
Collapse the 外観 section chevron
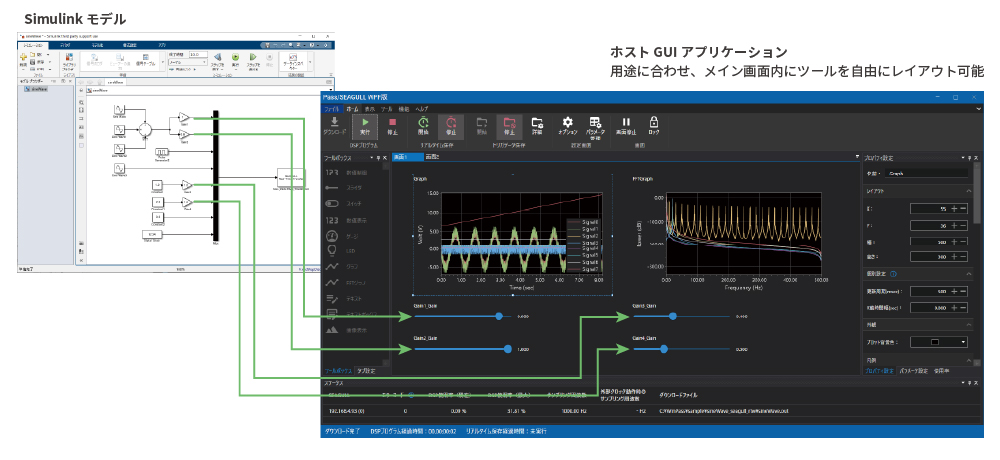[969, 325]
